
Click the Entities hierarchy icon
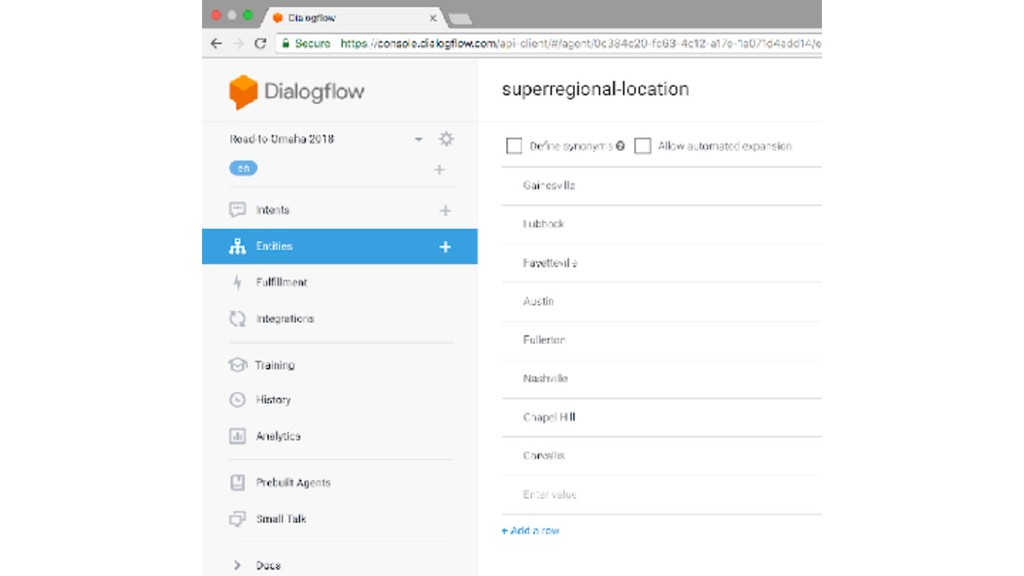(237, 246)
